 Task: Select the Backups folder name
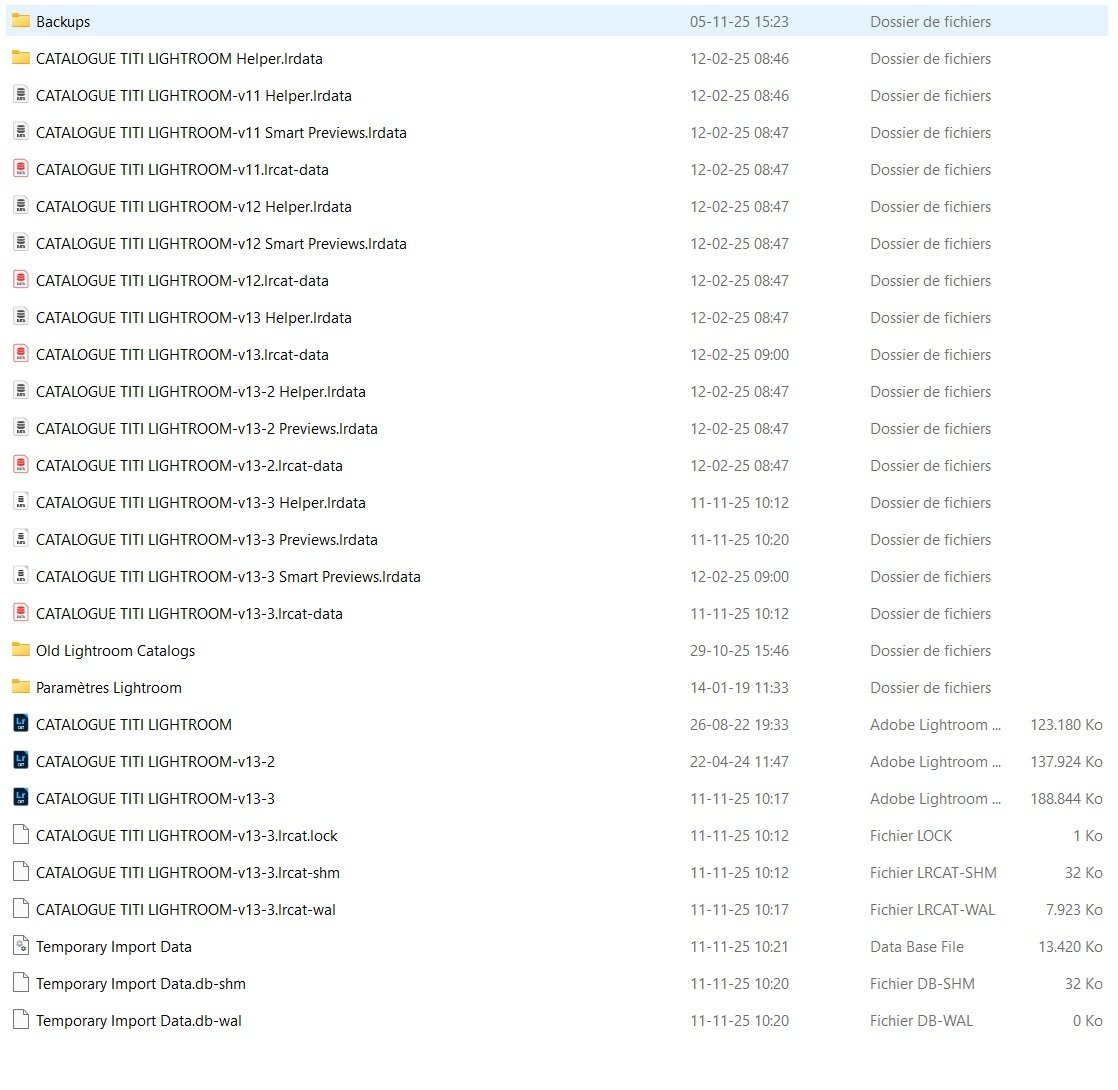[63, 22]
